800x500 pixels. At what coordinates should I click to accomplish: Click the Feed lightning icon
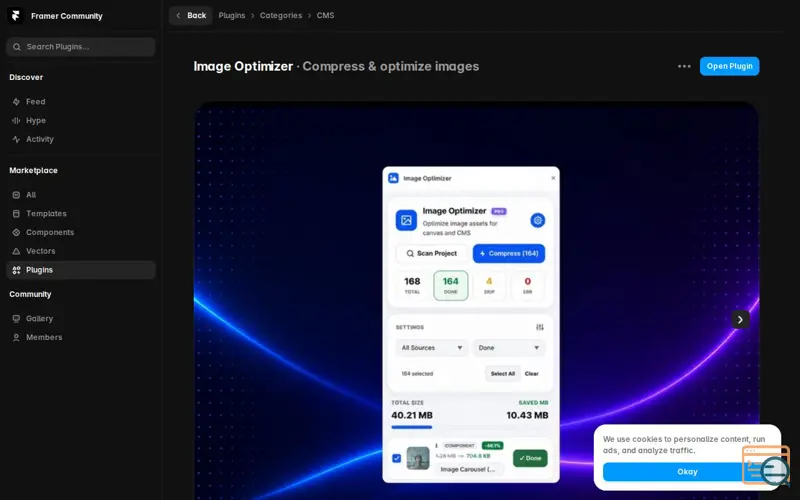pyautogui.click(x=16, y=102)
